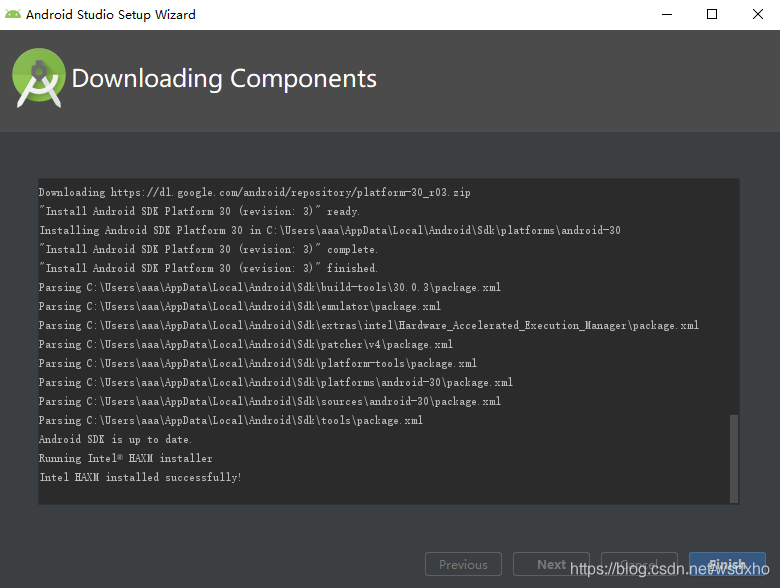Click the Android Studio logo in header
The width and height of the screenshot is (780, 588).
click(x=39, y=78)
